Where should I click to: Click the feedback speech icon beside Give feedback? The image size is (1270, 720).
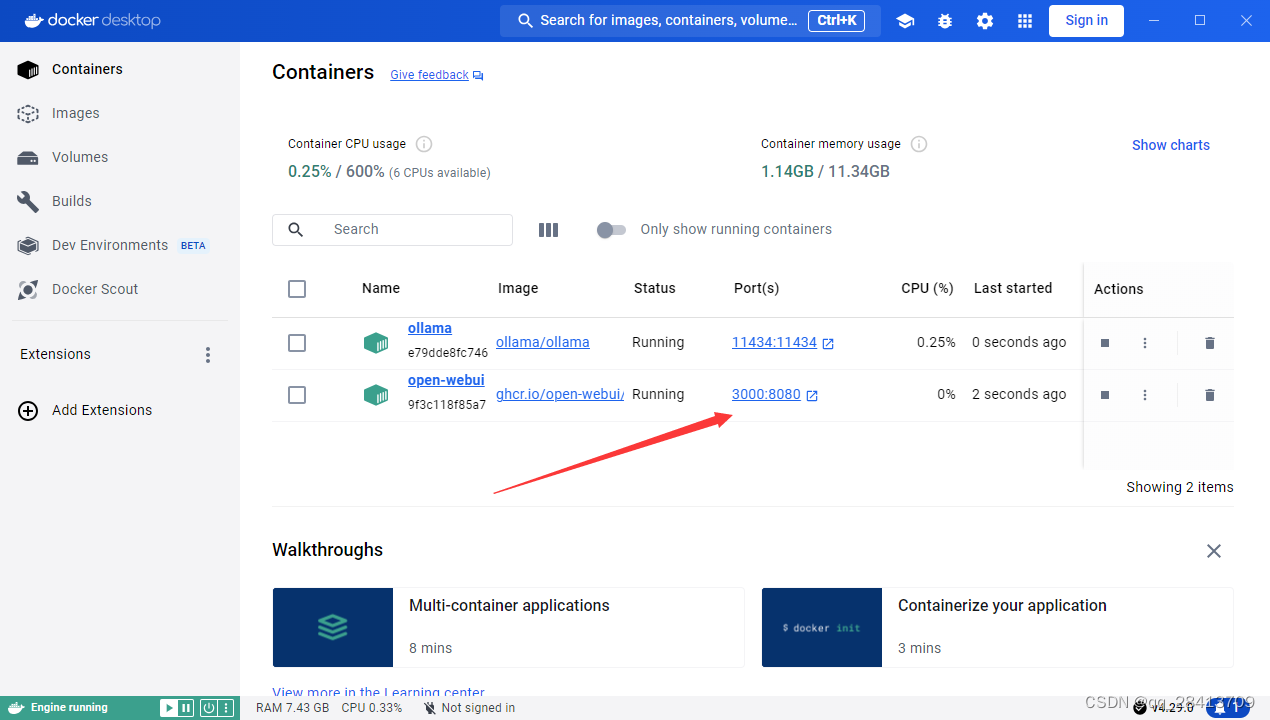[x=478, y=76]
